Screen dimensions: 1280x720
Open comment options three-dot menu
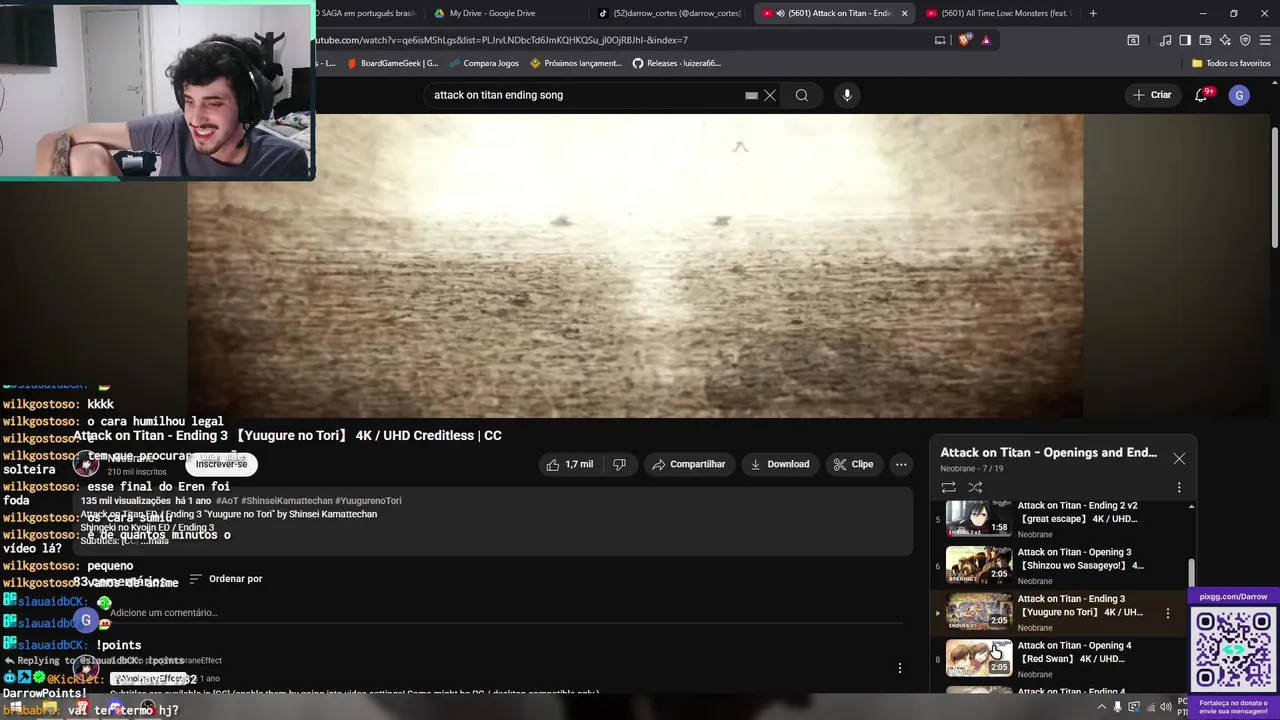tap(899, 668)
